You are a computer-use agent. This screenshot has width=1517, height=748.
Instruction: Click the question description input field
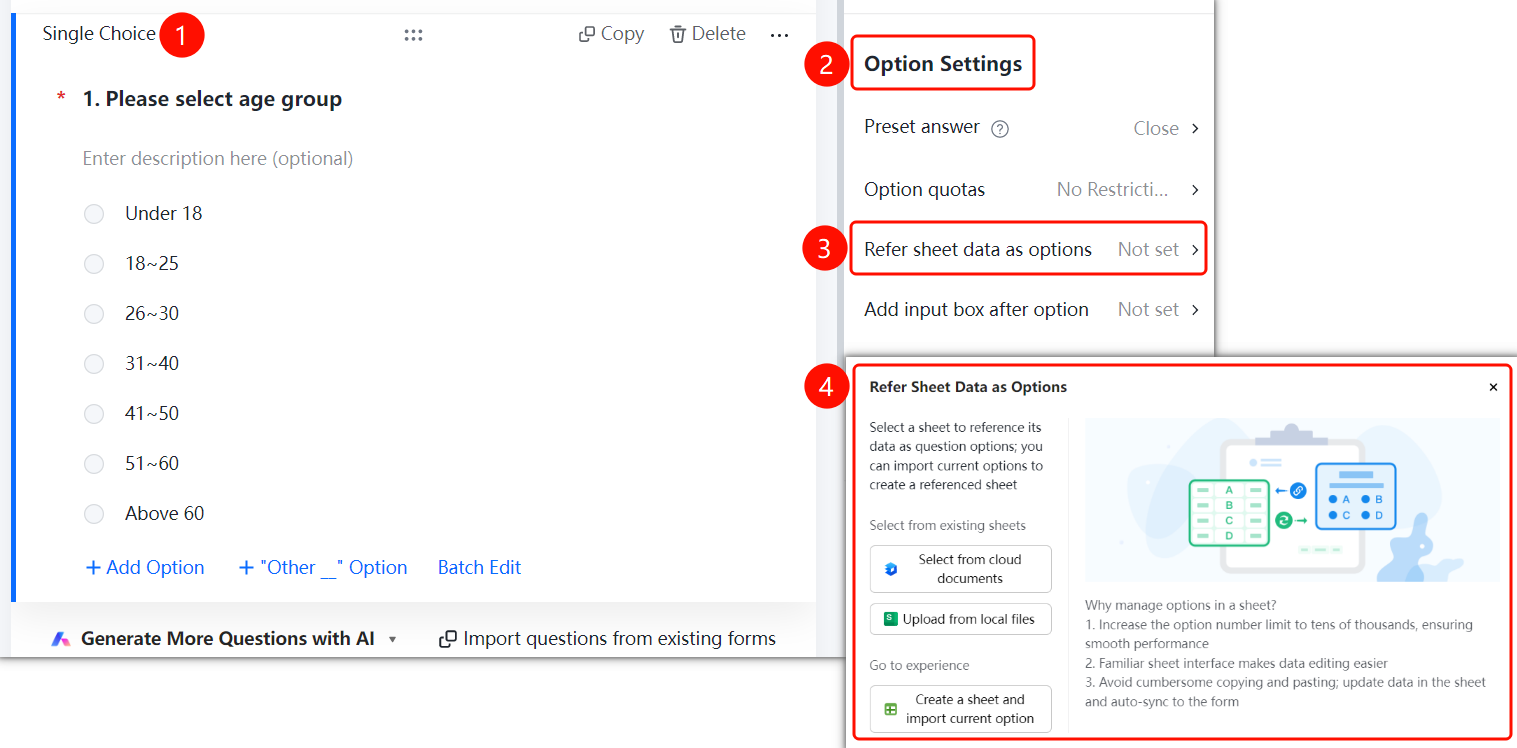218,159
